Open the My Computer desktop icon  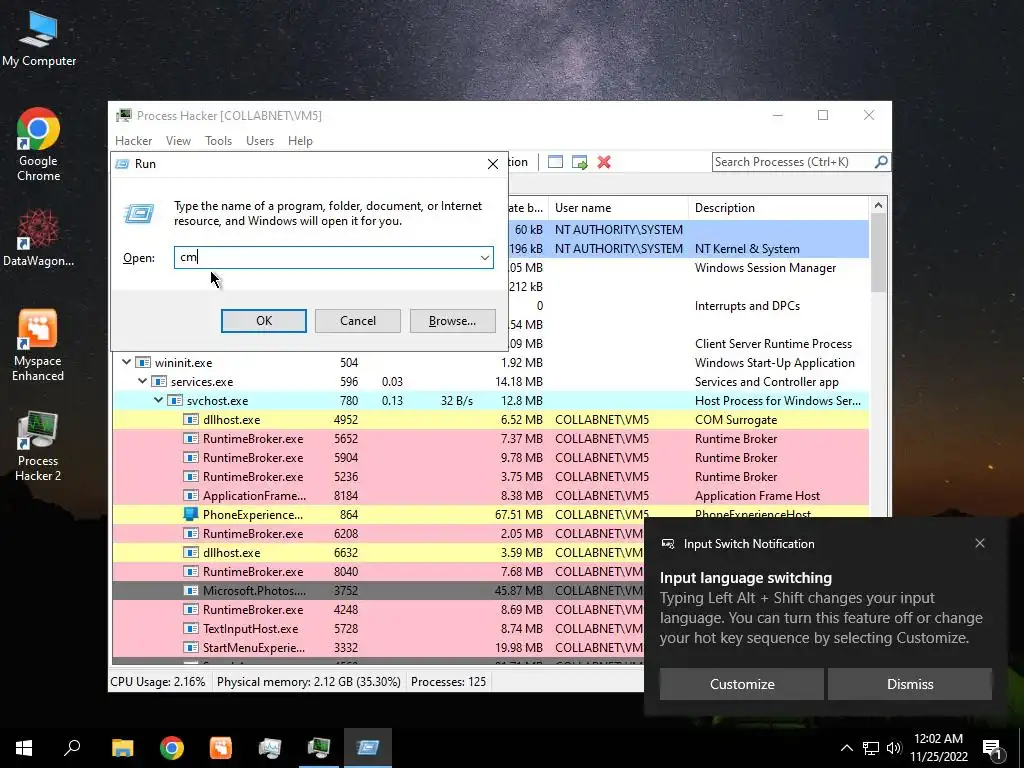tap(39, 39)
